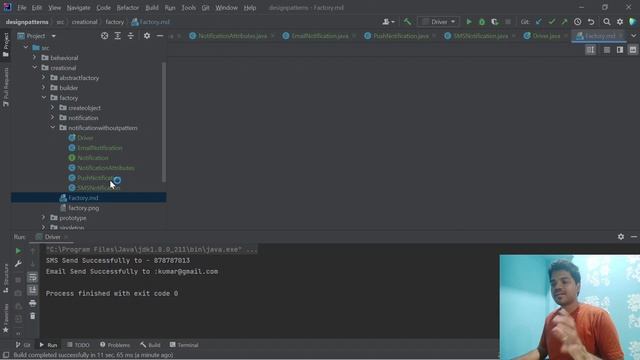
Task: Open the Build tool window button
Action: pyautogui.click(x=150, y=345)
